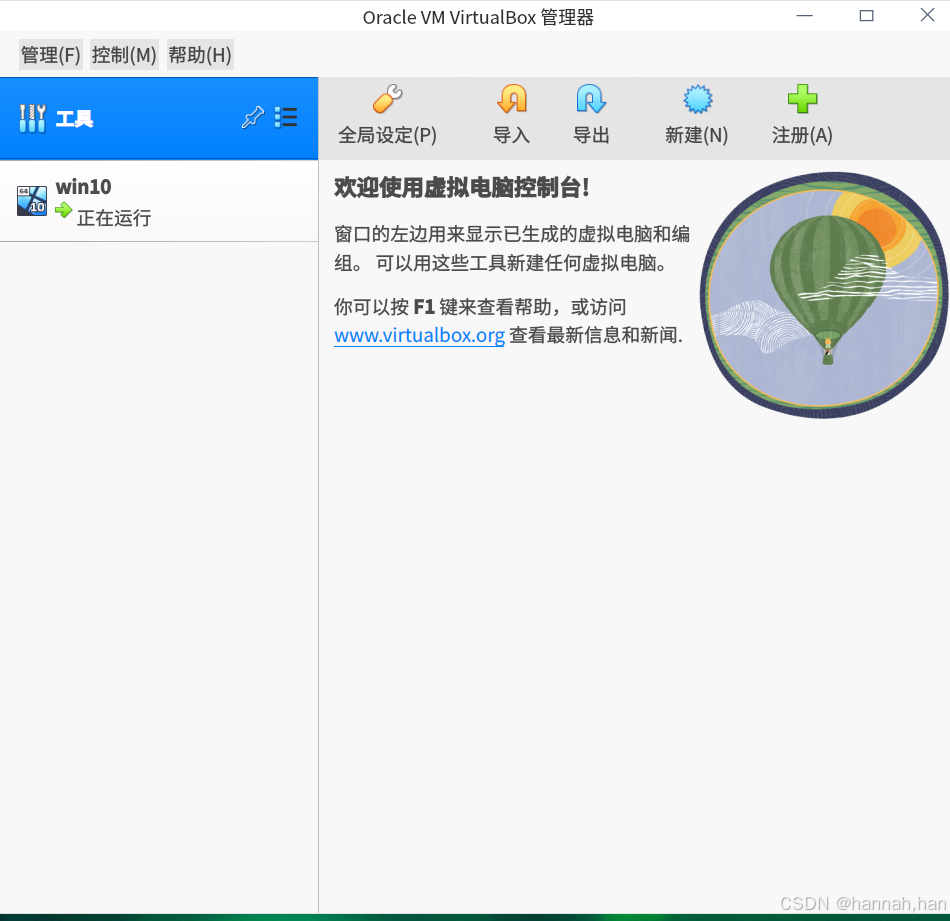Click the win10 OS icon
950x921 pixels.
(32, 201)
